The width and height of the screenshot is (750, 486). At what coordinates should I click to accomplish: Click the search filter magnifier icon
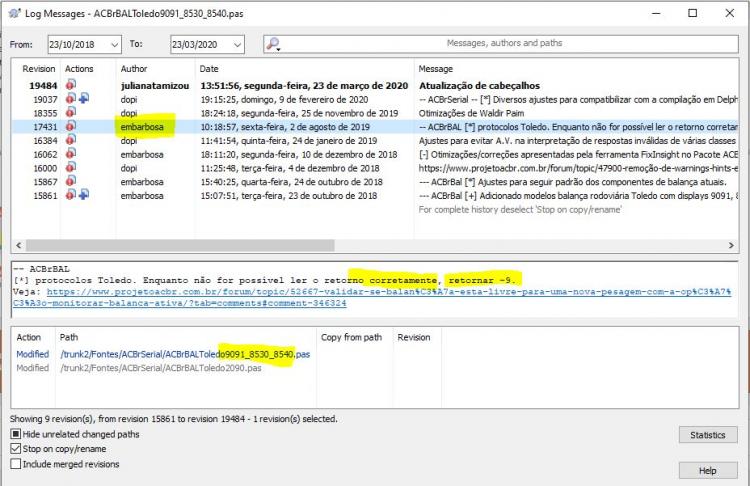click(272, 44)
